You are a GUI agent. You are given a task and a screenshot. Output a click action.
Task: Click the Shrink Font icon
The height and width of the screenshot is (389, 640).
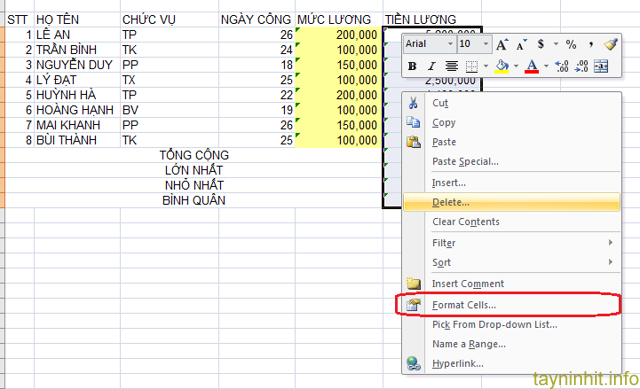[x=521, y=44]
